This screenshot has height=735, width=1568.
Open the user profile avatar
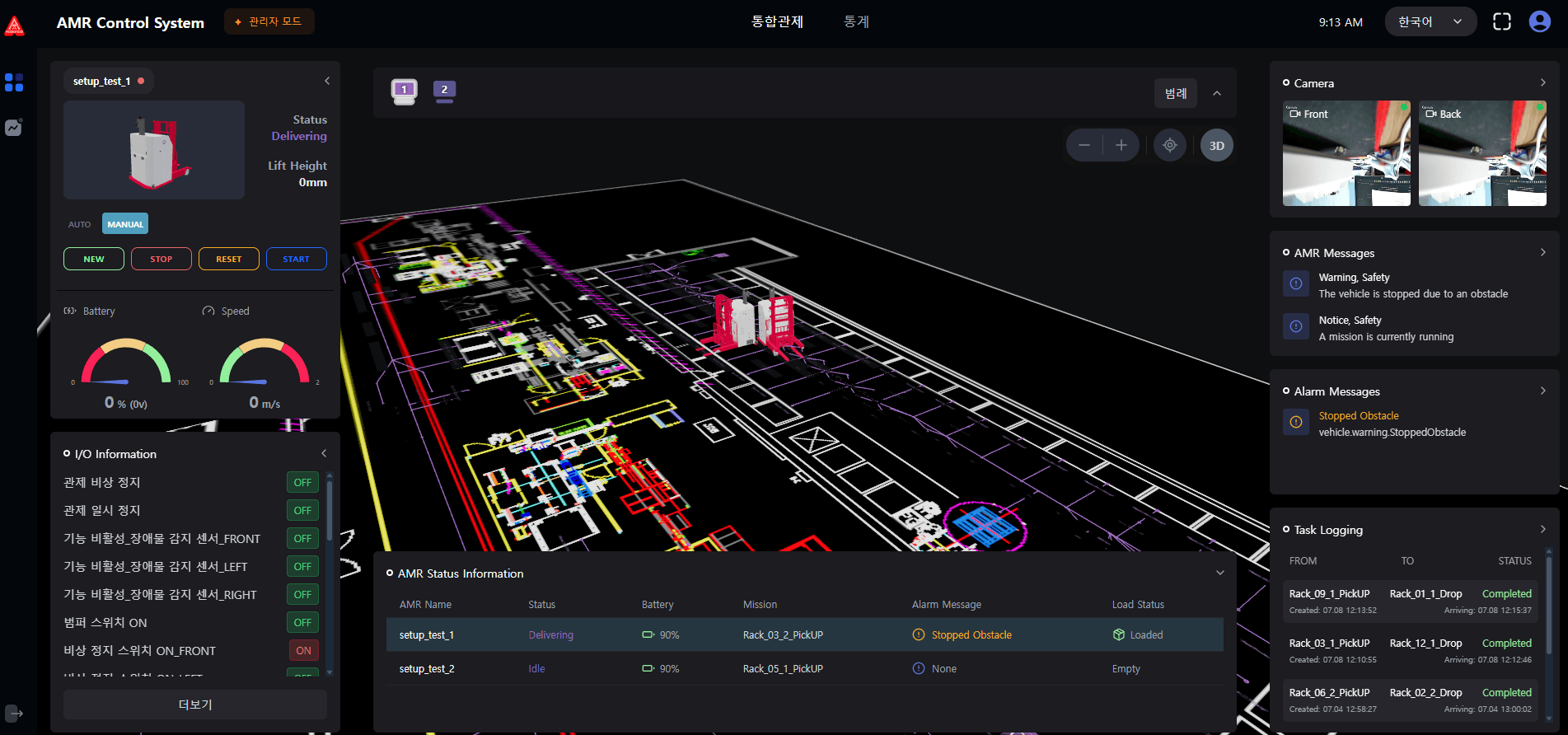pyautogui.click(x=1539, y=22)
